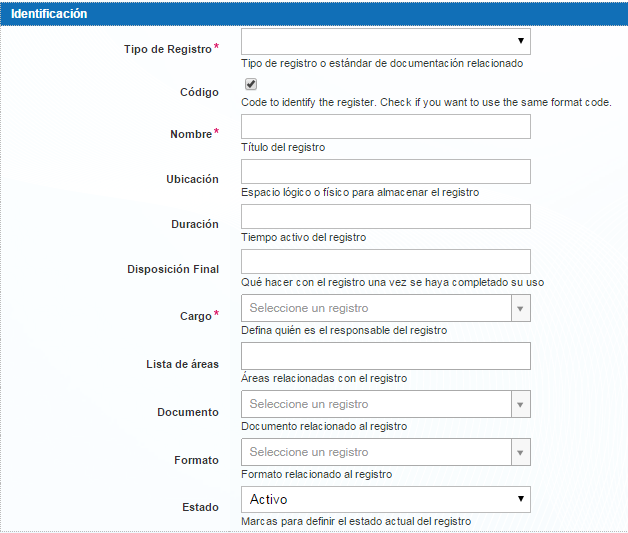Focus the Ubicación input field
Screen dimensions: 628x533
385,172
